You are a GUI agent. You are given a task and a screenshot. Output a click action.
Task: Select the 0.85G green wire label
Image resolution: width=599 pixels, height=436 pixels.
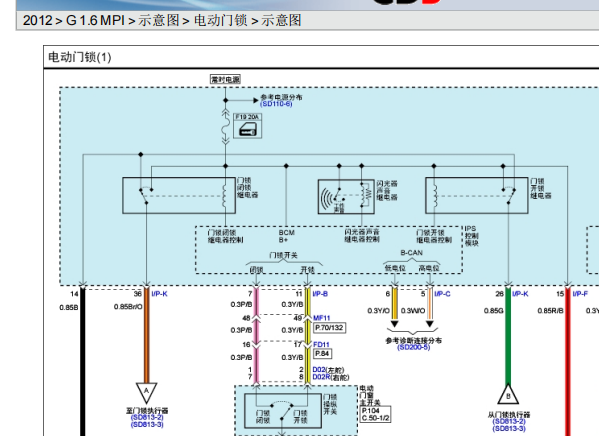click(494, 311)
